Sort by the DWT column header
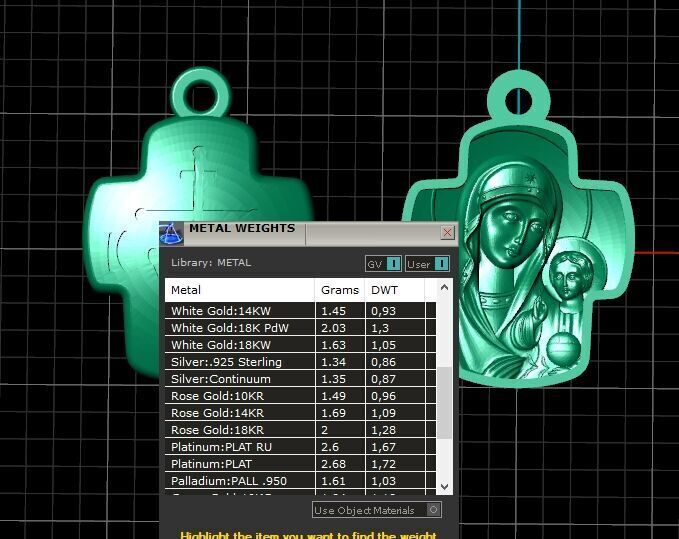Screen dimensions: 679x539 395,290
